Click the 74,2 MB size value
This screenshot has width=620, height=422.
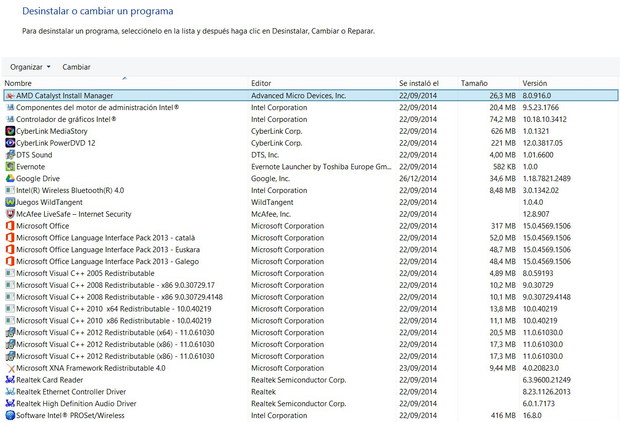point(503,119)
